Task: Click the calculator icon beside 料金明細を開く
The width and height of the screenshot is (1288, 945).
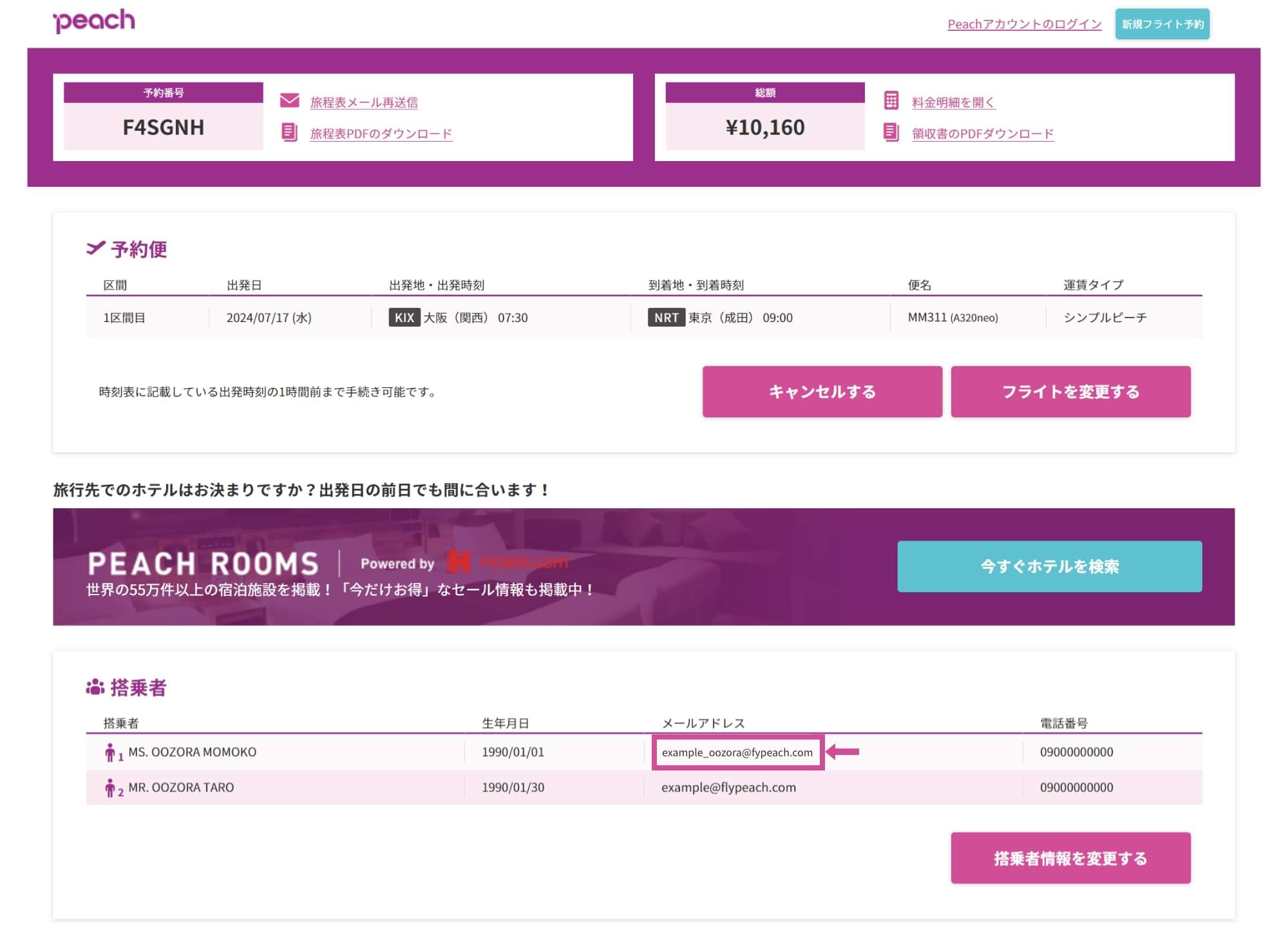Action: pyautogui.click(x=891, y=100)
